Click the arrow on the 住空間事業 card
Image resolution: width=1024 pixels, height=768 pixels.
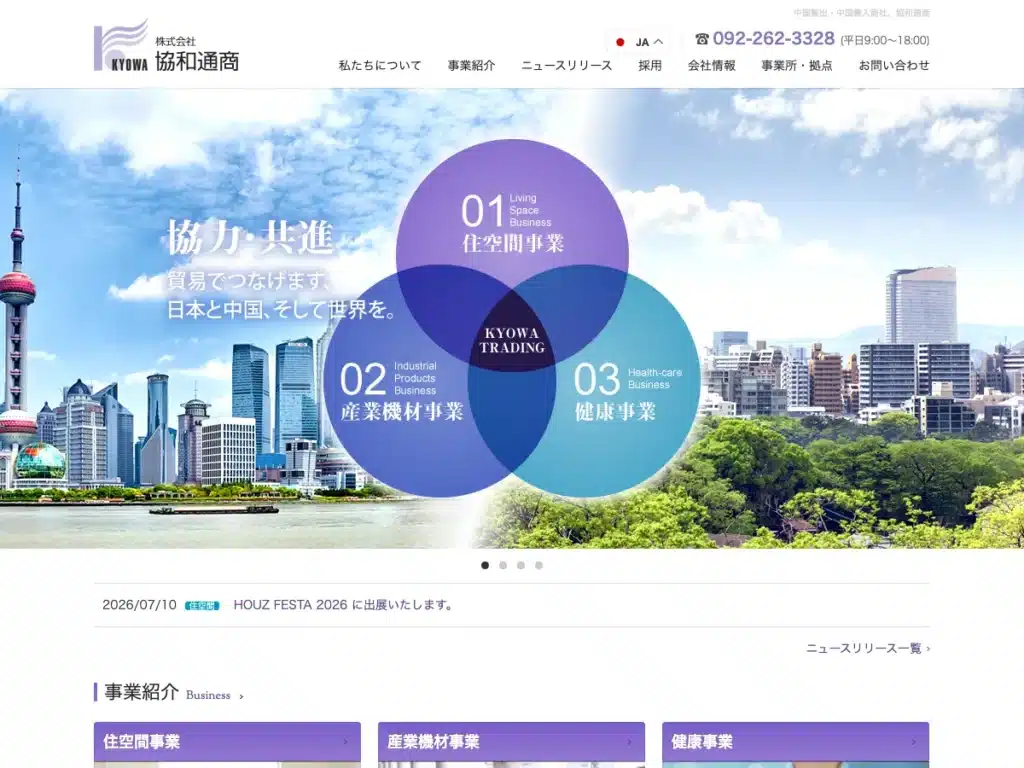pos(345,742)
